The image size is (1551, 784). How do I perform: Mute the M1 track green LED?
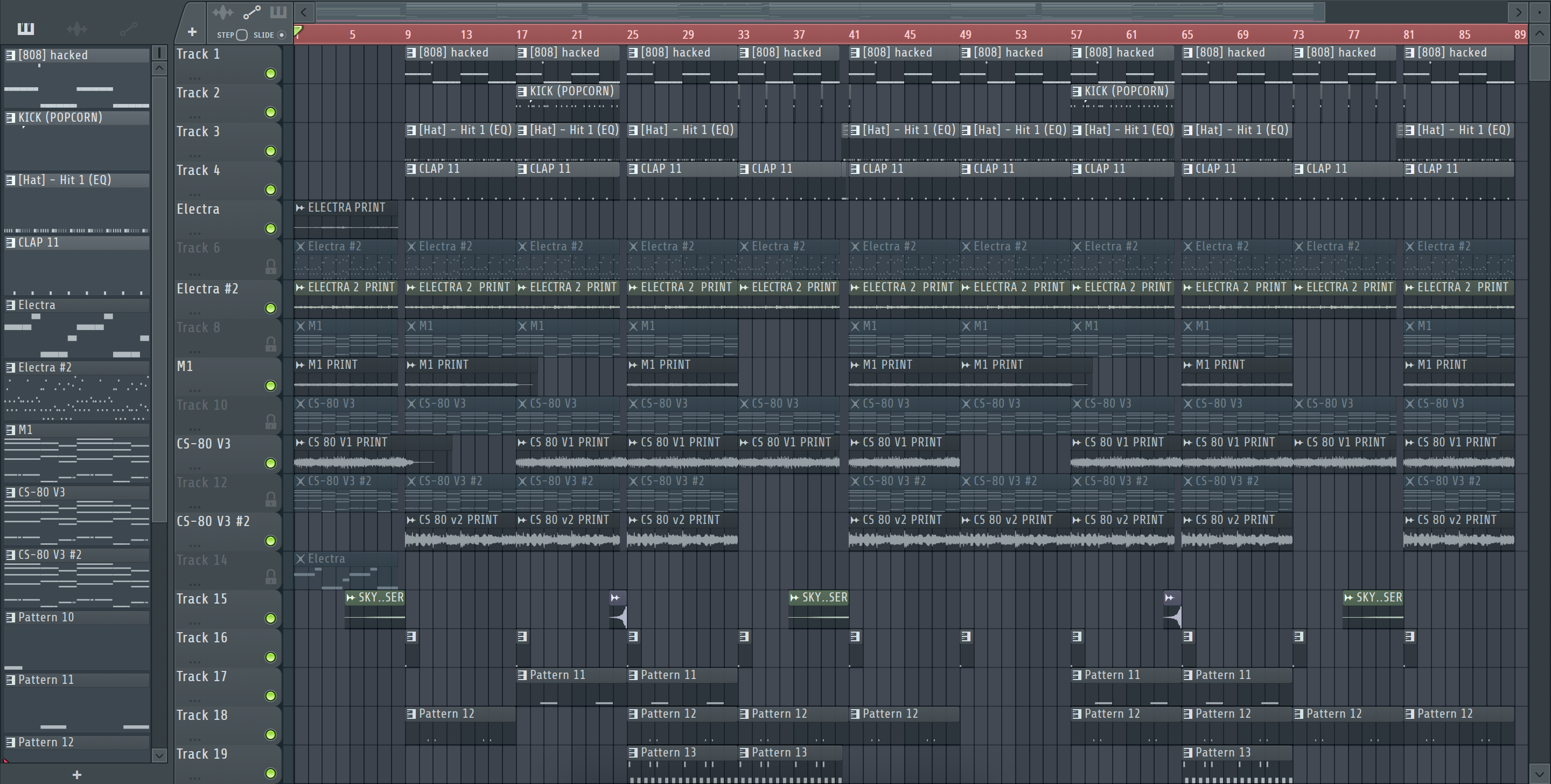click(x=270, y=386)
